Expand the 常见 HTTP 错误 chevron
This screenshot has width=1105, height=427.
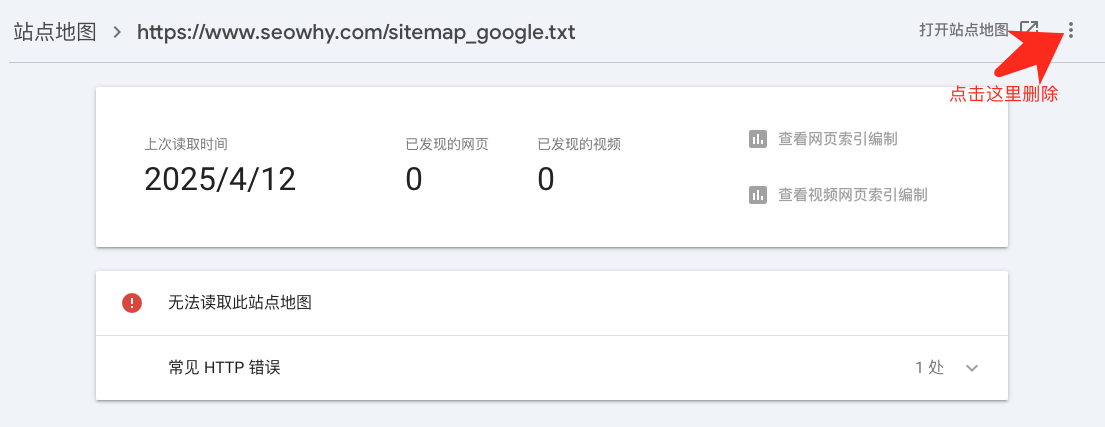tap(972, 367)
